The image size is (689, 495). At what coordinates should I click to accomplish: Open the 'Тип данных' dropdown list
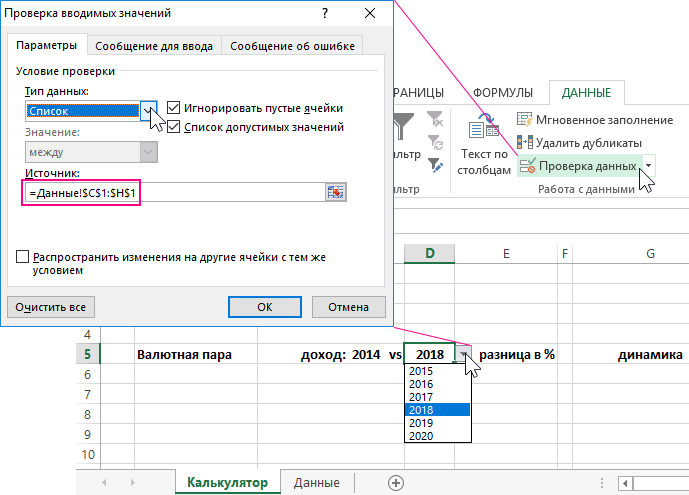tap(149, 111)
